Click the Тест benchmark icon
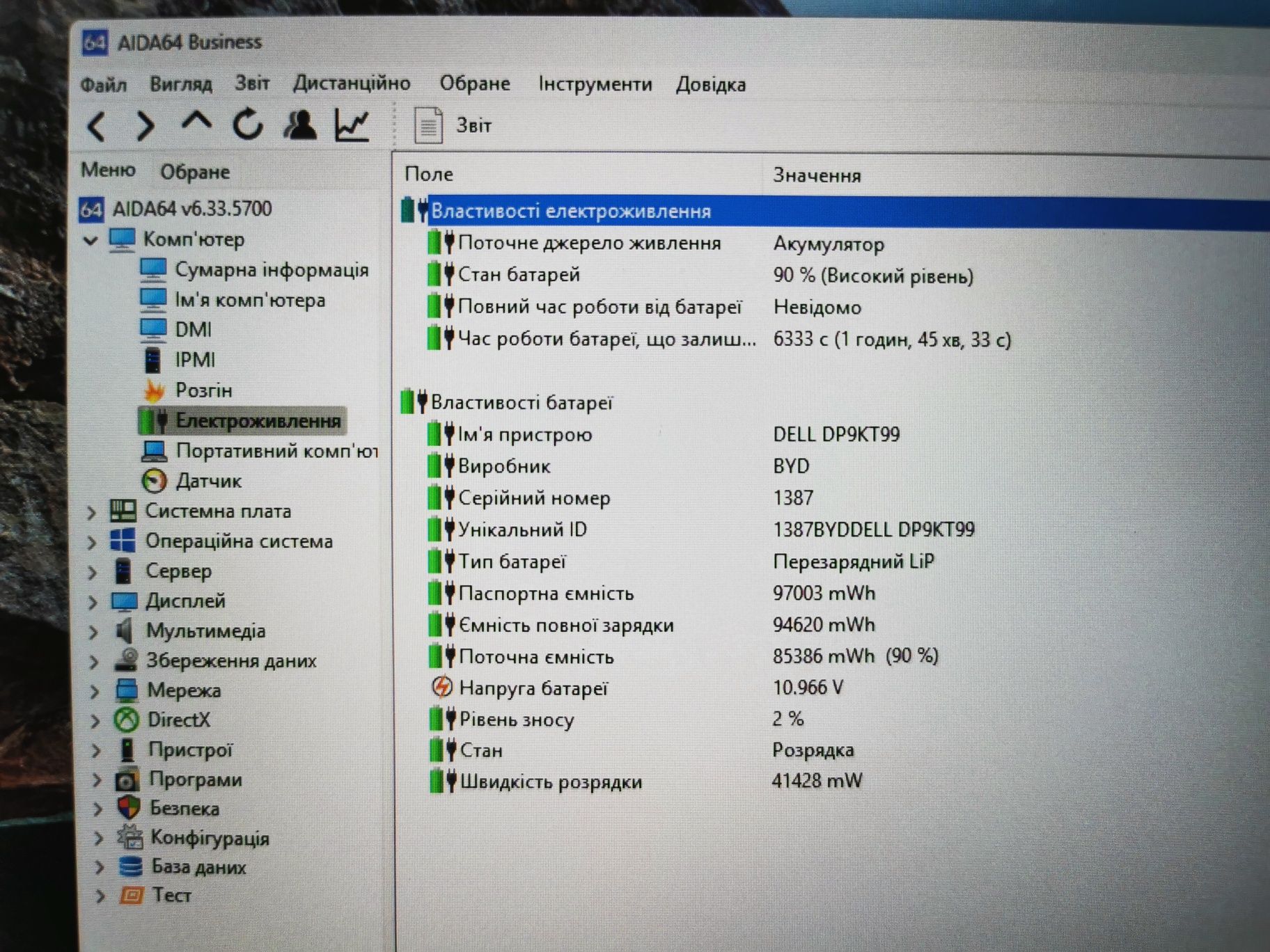Viewport: 1270px width, 952px height. pyautogui.click(x=132, y=896)
